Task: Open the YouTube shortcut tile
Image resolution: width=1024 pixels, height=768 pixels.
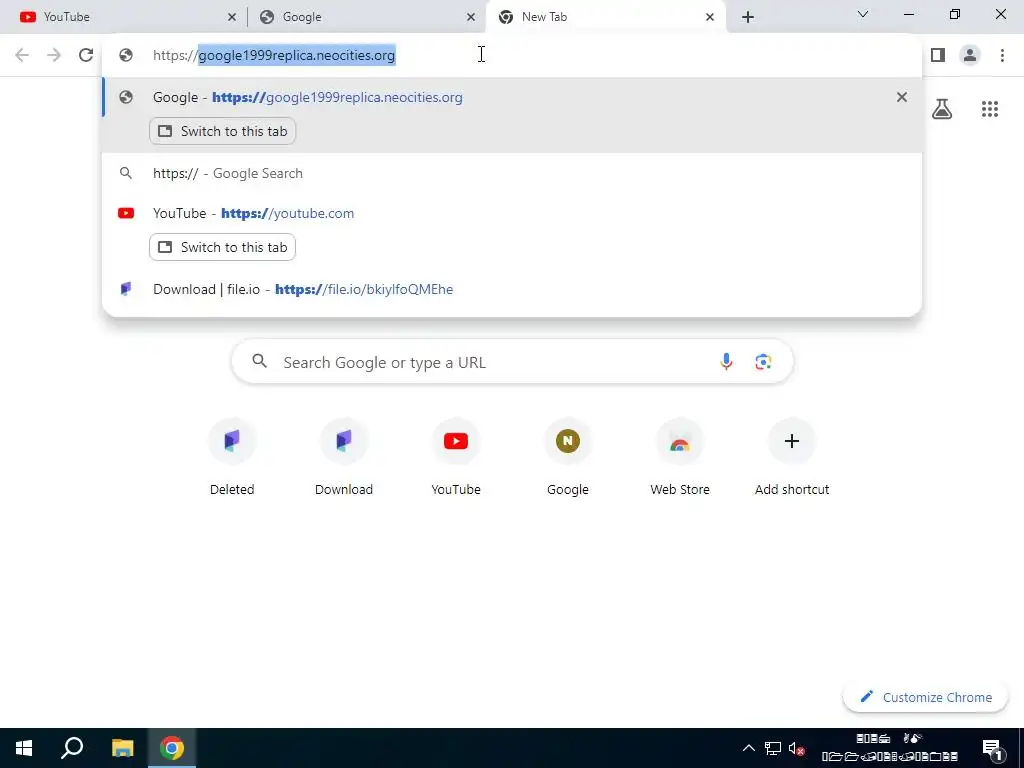Action: (x=456, y=457)
